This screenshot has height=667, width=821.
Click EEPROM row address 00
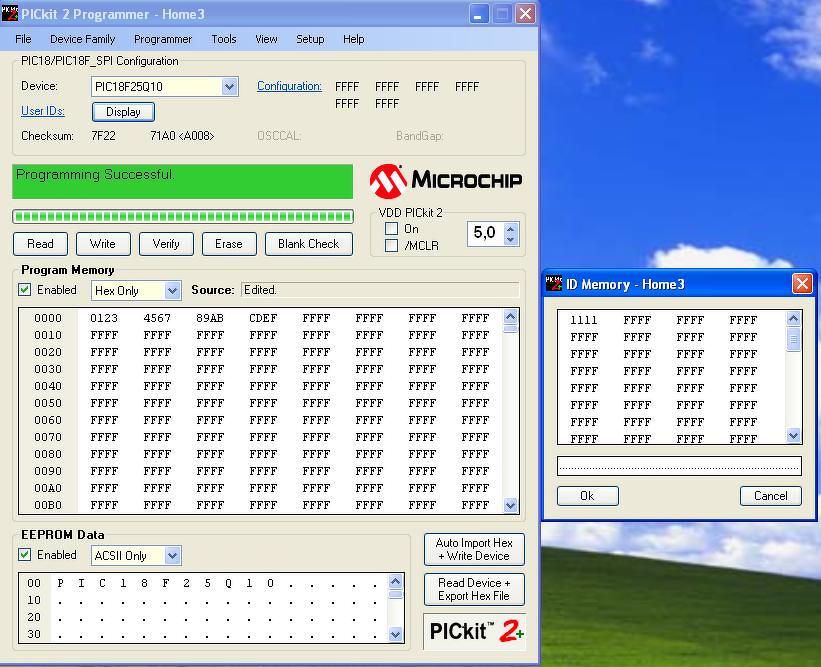(34, 583)
